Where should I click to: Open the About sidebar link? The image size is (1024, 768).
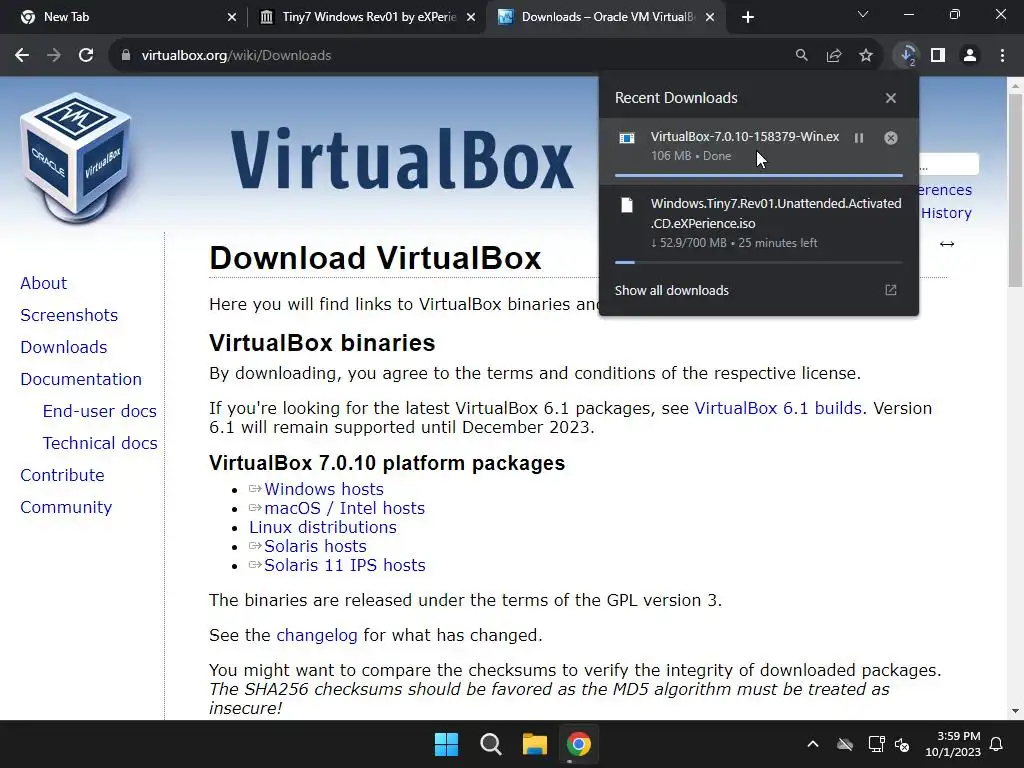tap(43, 283)
